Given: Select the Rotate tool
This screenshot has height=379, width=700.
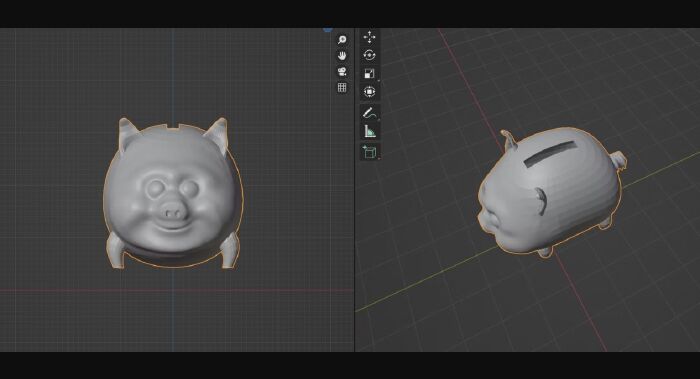Looking at the screenshot, I should pos(370,55).
